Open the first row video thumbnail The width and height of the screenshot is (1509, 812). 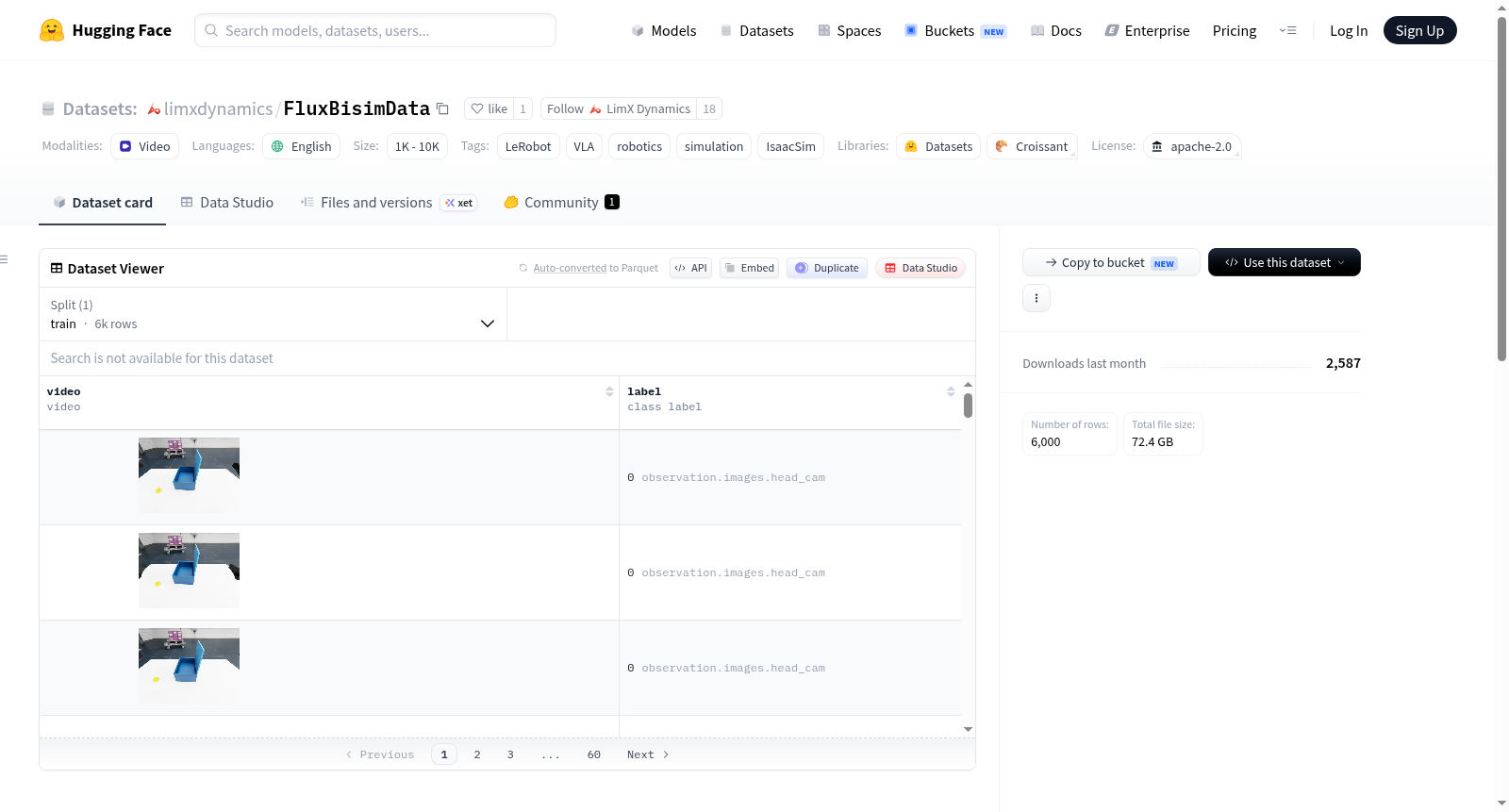tap(189, 475)
